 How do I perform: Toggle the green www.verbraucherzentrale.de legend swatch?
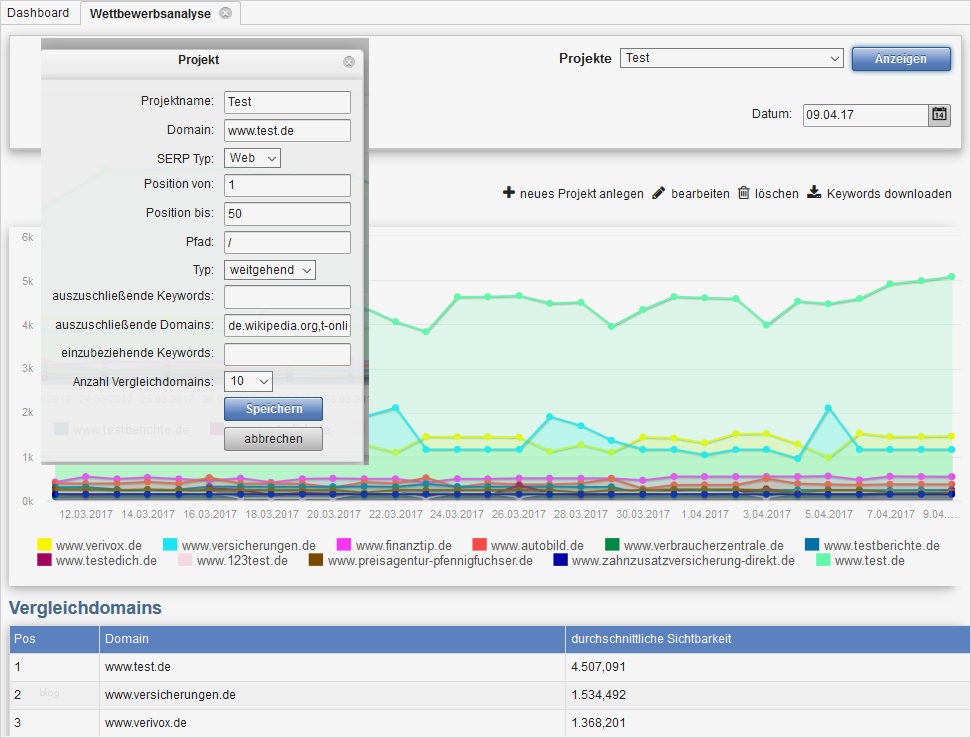[x=612, y=545]
